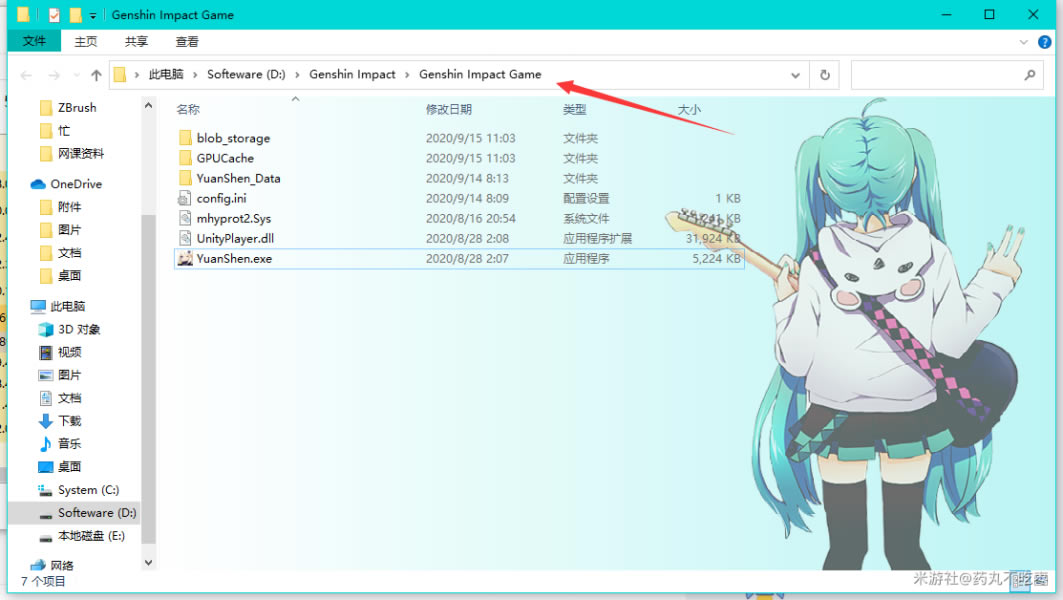The image size is (1063, 600).
Task: Click the search box field
Action: pyautogui.click(x=935, y=75)
